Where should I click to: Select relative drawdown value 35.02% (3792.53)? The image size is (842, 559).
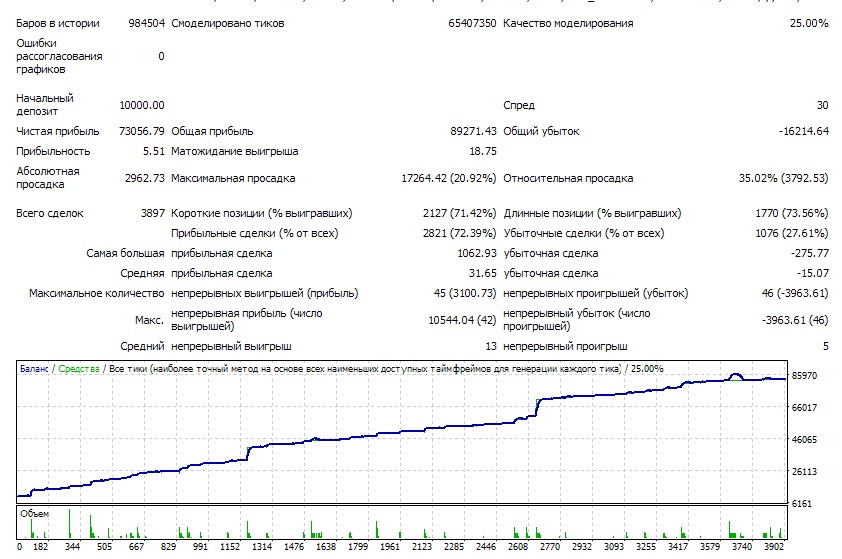coord(783,178)
